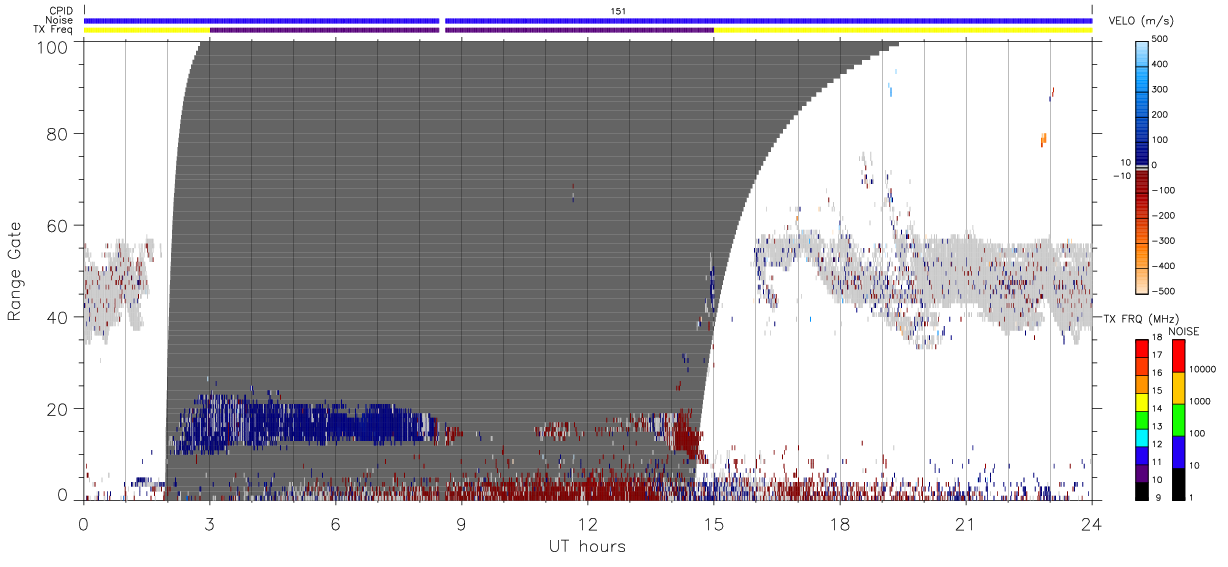The height and width of the screenshot is (567, 1228).
Task: Click the red swatch in TX FRQ legend
Action: click(1142, 347)
